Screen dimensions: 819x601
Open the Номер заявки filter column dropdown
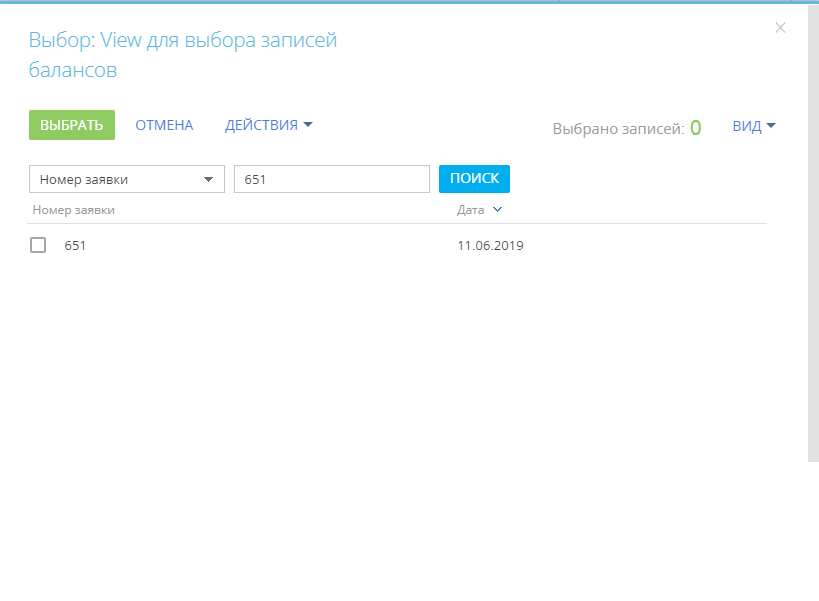[127, 179]
